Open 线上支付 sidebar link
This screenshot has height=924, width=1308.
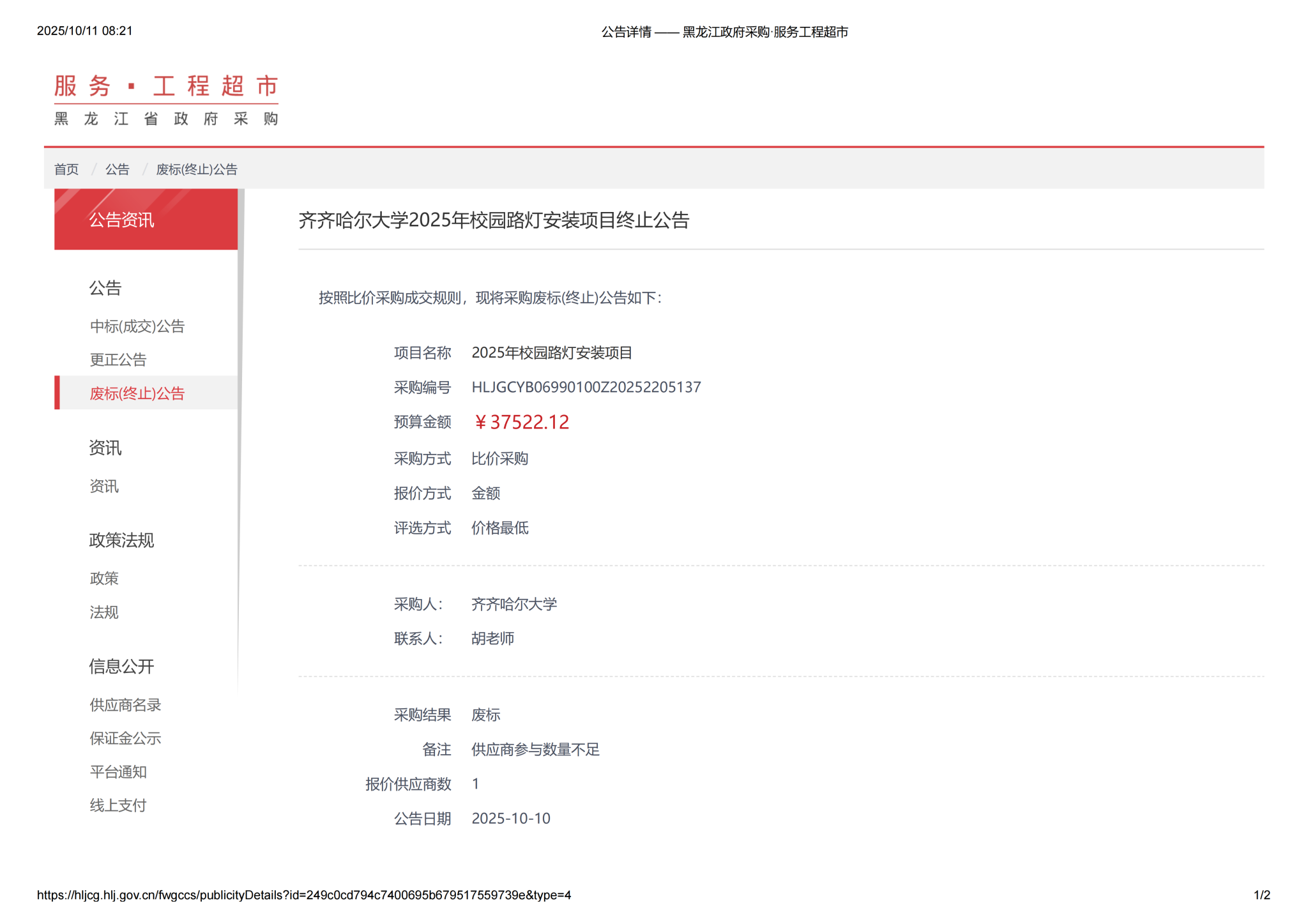tap(118, 805)
